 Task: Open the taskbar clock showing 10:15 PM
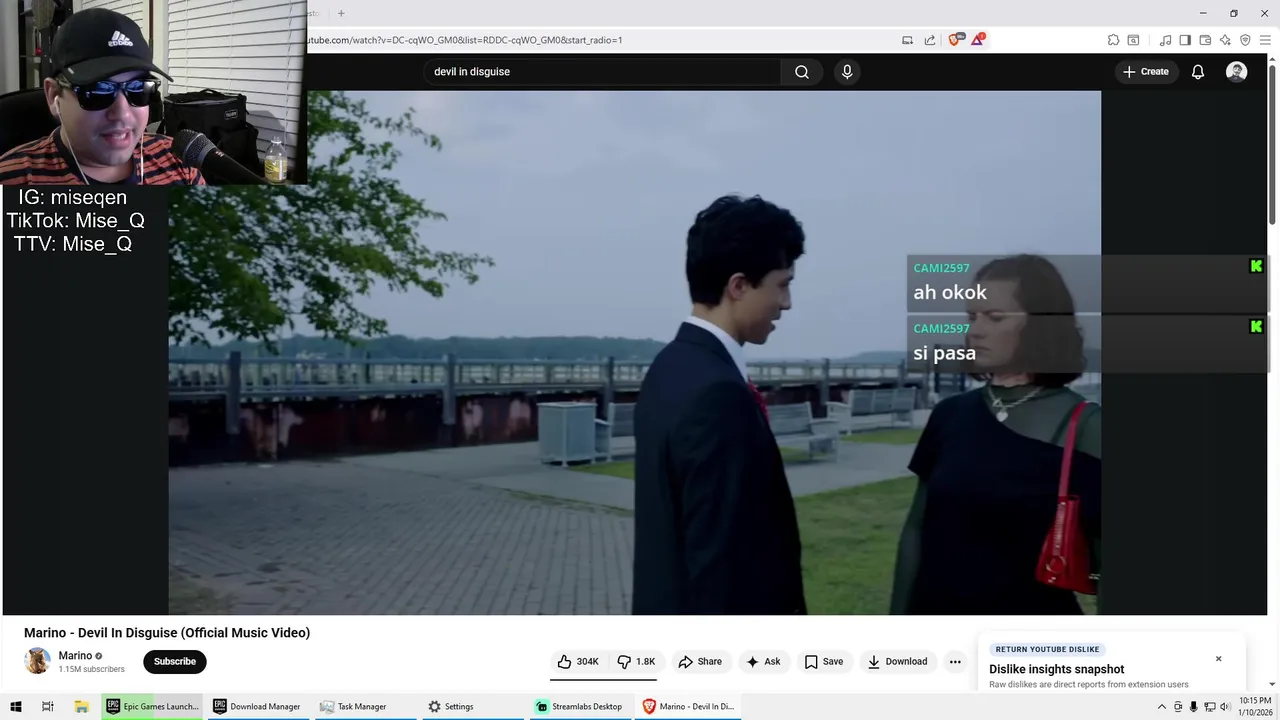click(1255, 707)
